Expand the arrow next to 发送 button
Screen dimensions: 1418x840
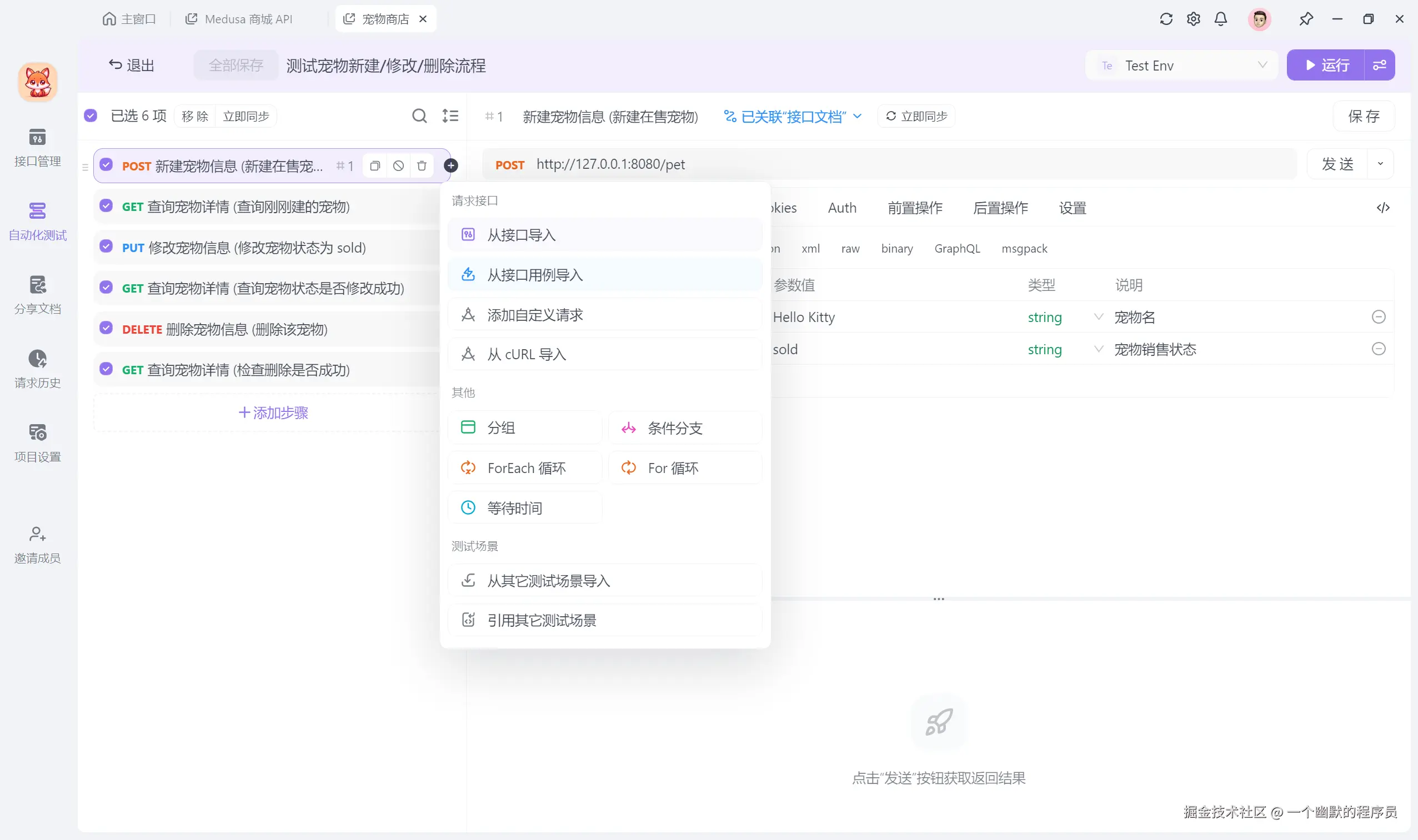[1380, 164]
